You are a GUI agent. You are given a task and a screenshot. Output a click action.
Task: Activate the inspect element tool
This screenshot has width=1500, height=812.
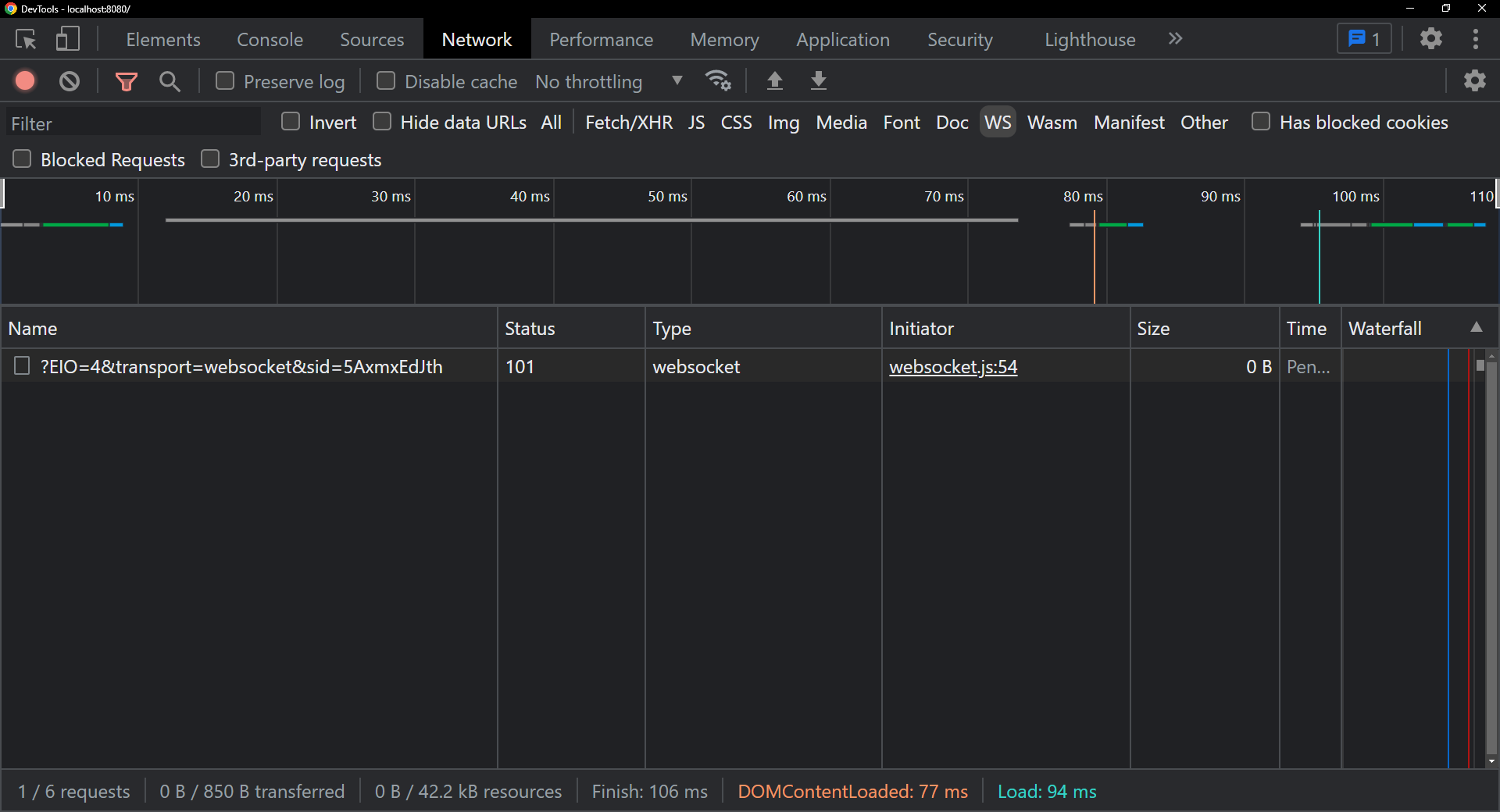(26, 38)
